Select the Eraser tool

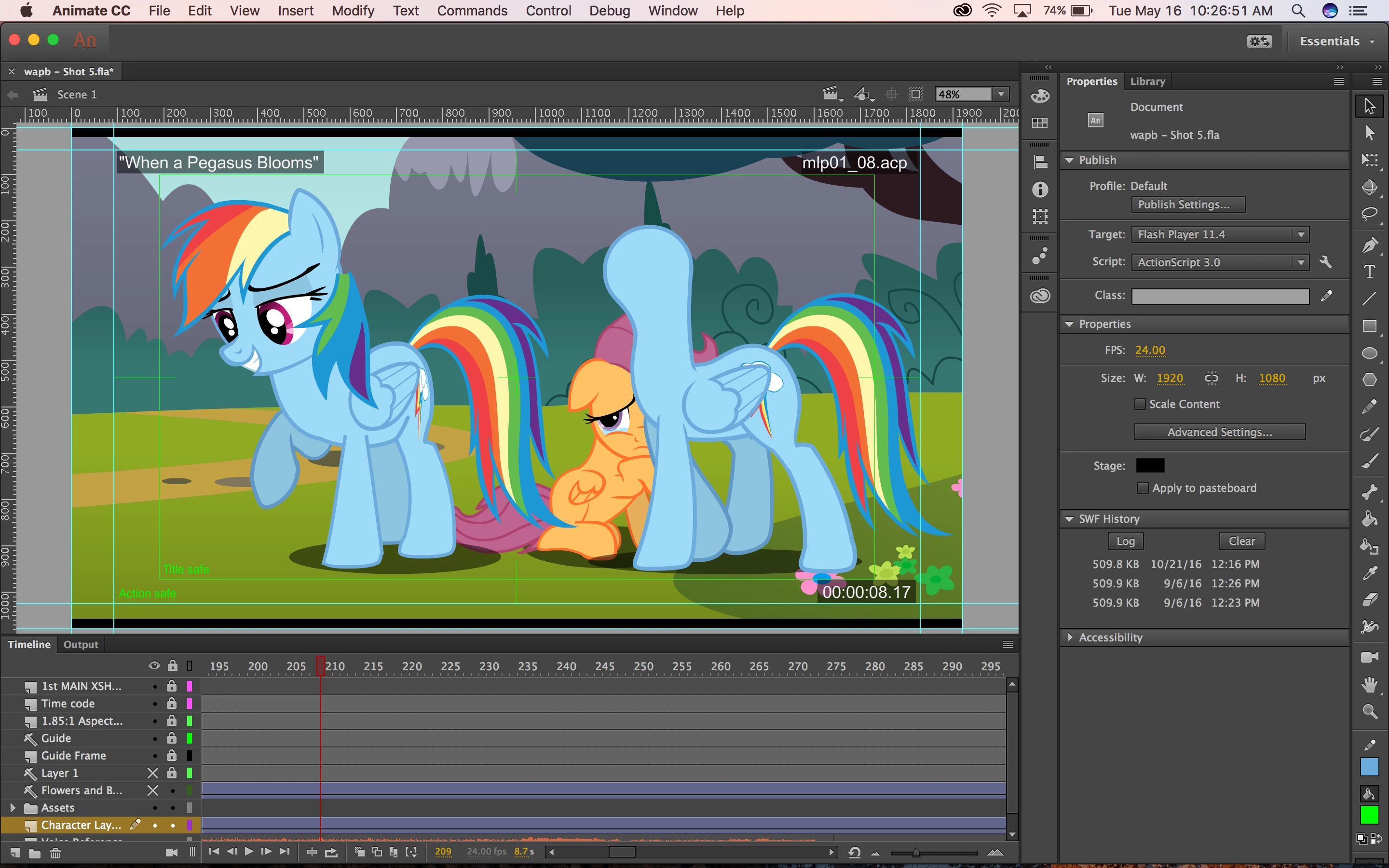pyautogui.click(x=1370, y=599)
